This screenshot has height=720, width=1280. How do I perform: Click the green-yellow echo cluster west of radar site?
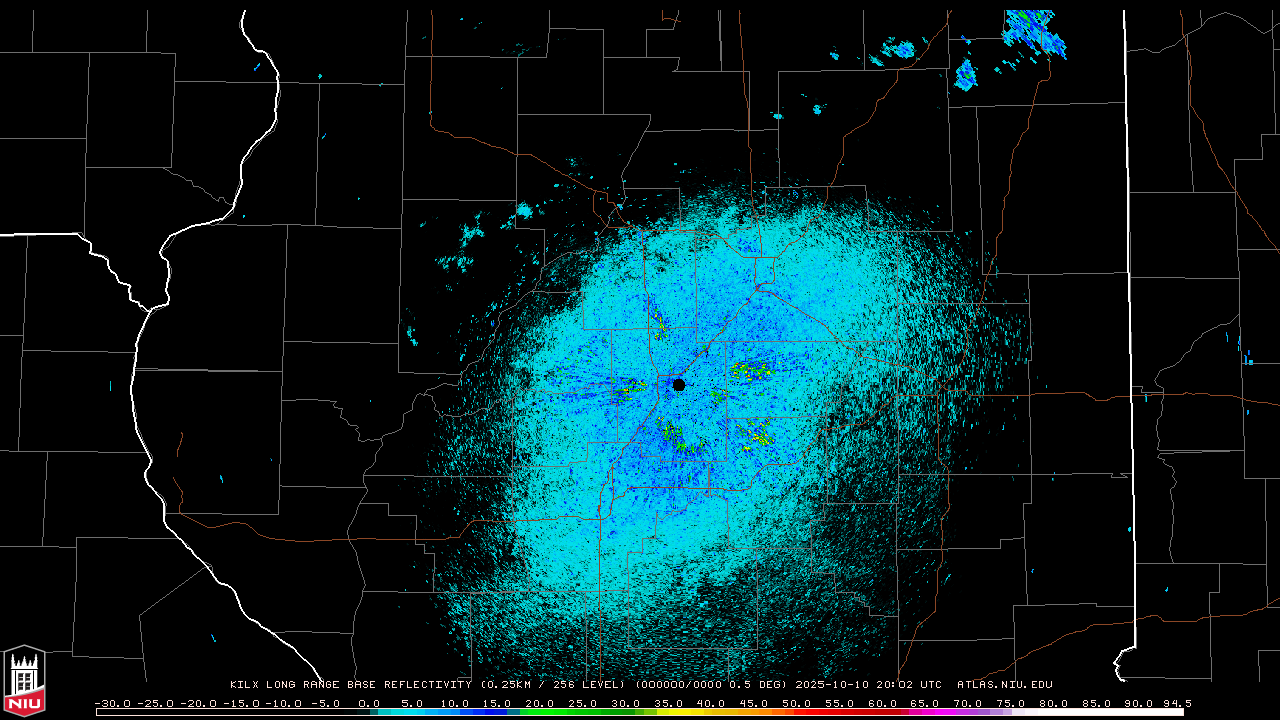[626, 388]
